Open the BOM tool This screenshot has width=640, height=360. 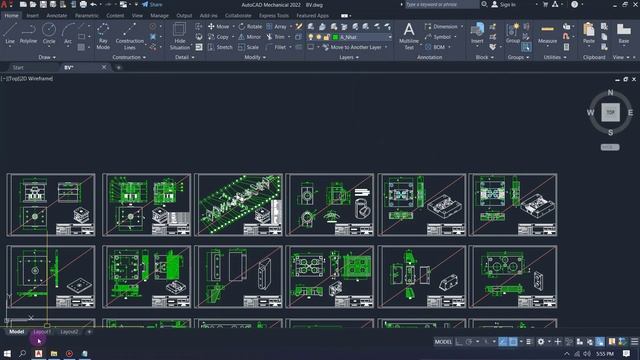[x=435, y=47]
